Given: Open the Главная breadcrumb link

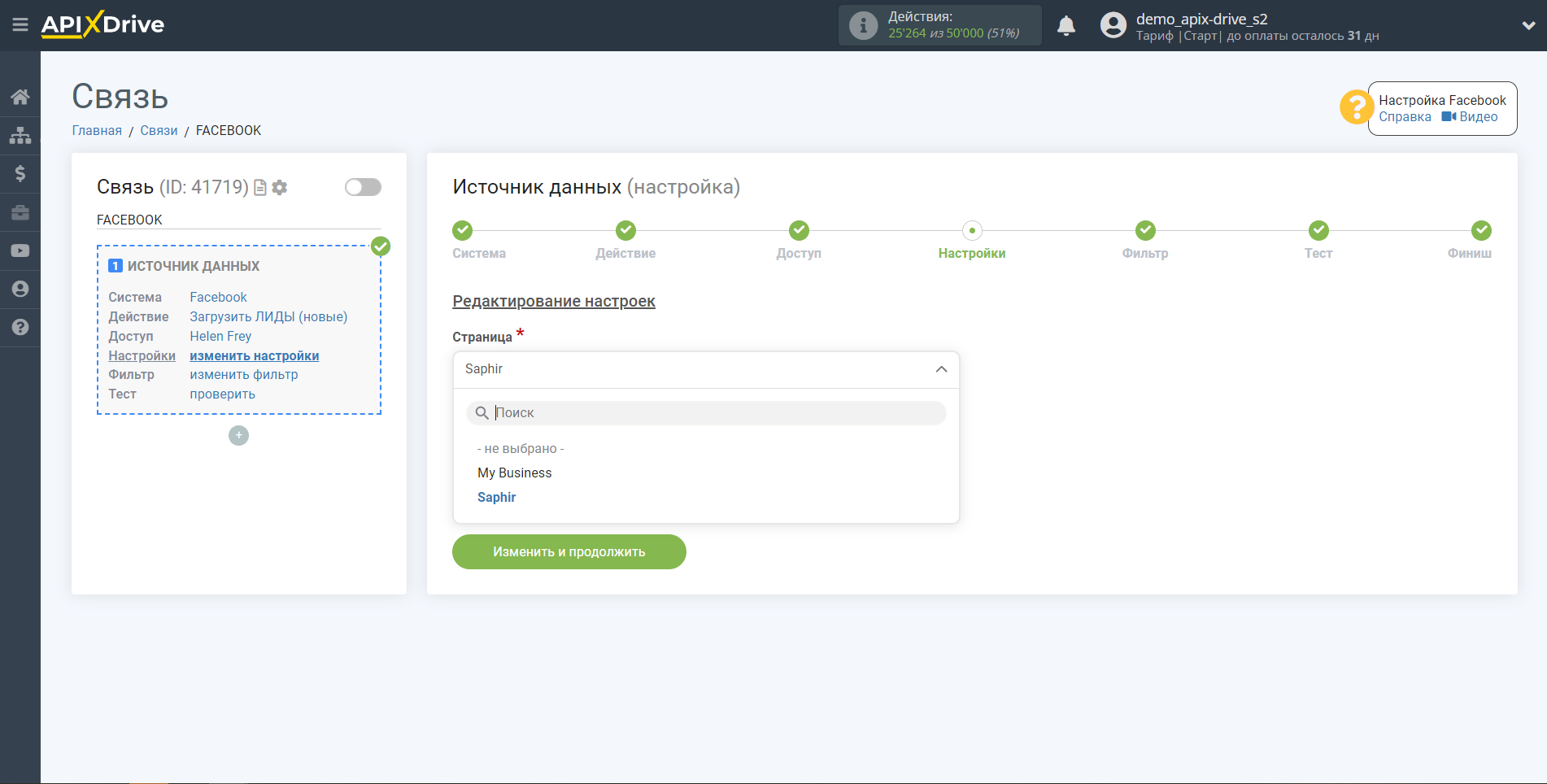Looking at the screenshot, I should pos(97,131).
